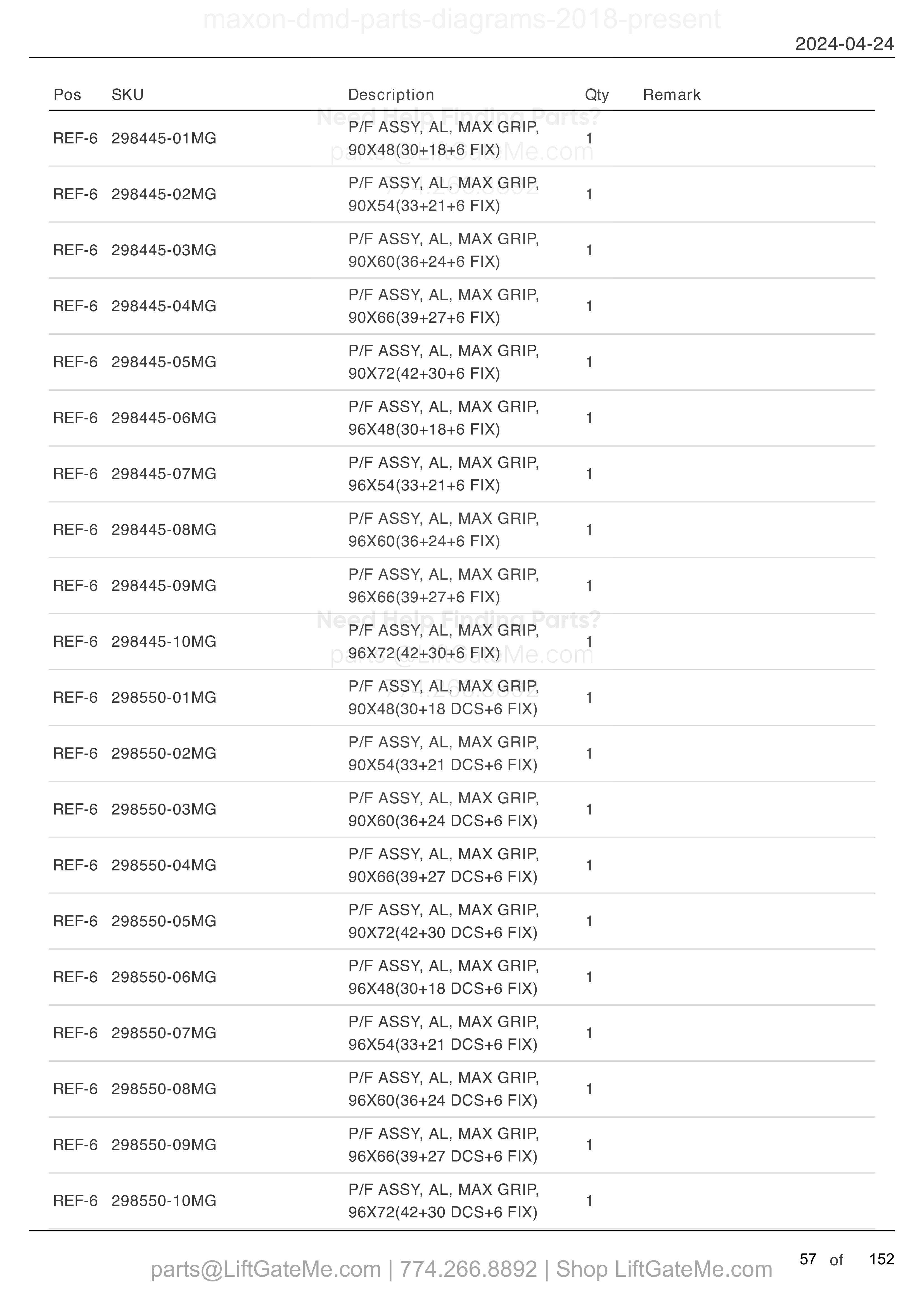The height and width of the screenshot is (1308, 924).
Task: Click the Qty column header
Action: click(x=597, y=95)
